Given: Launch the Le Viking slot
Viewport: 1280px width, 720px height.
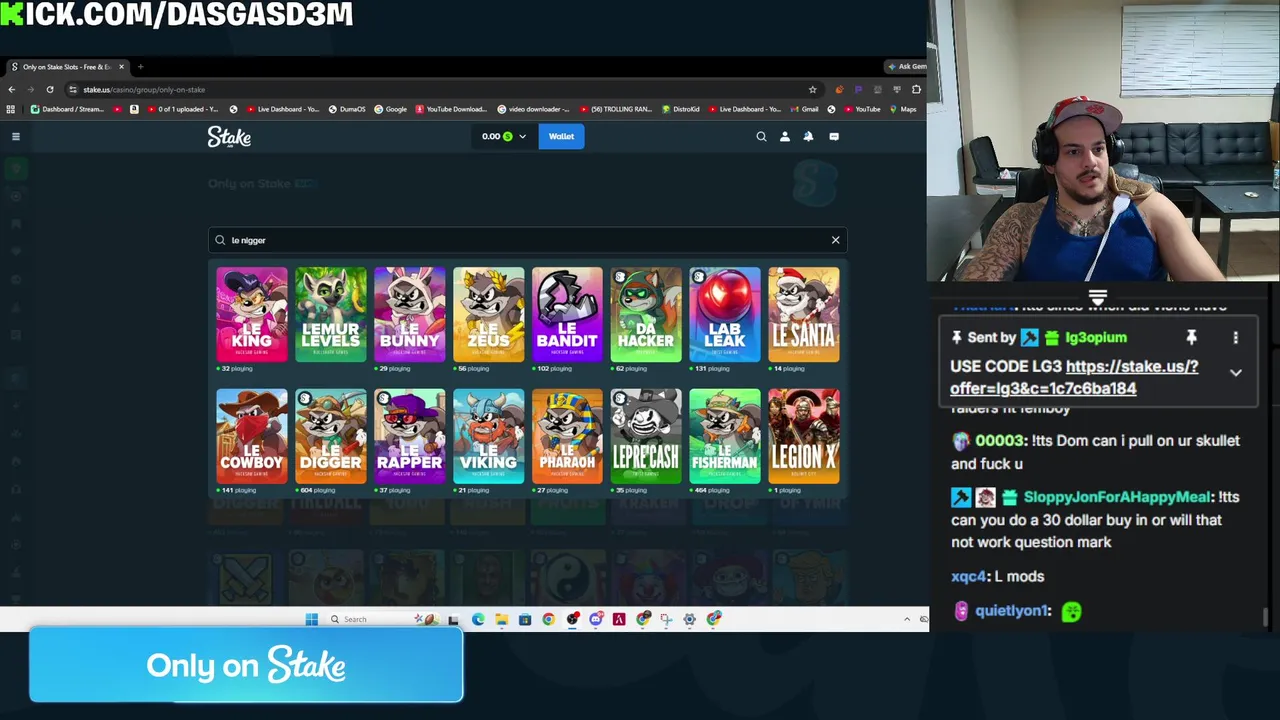Looking at the screenshot, I should (489, 436).
